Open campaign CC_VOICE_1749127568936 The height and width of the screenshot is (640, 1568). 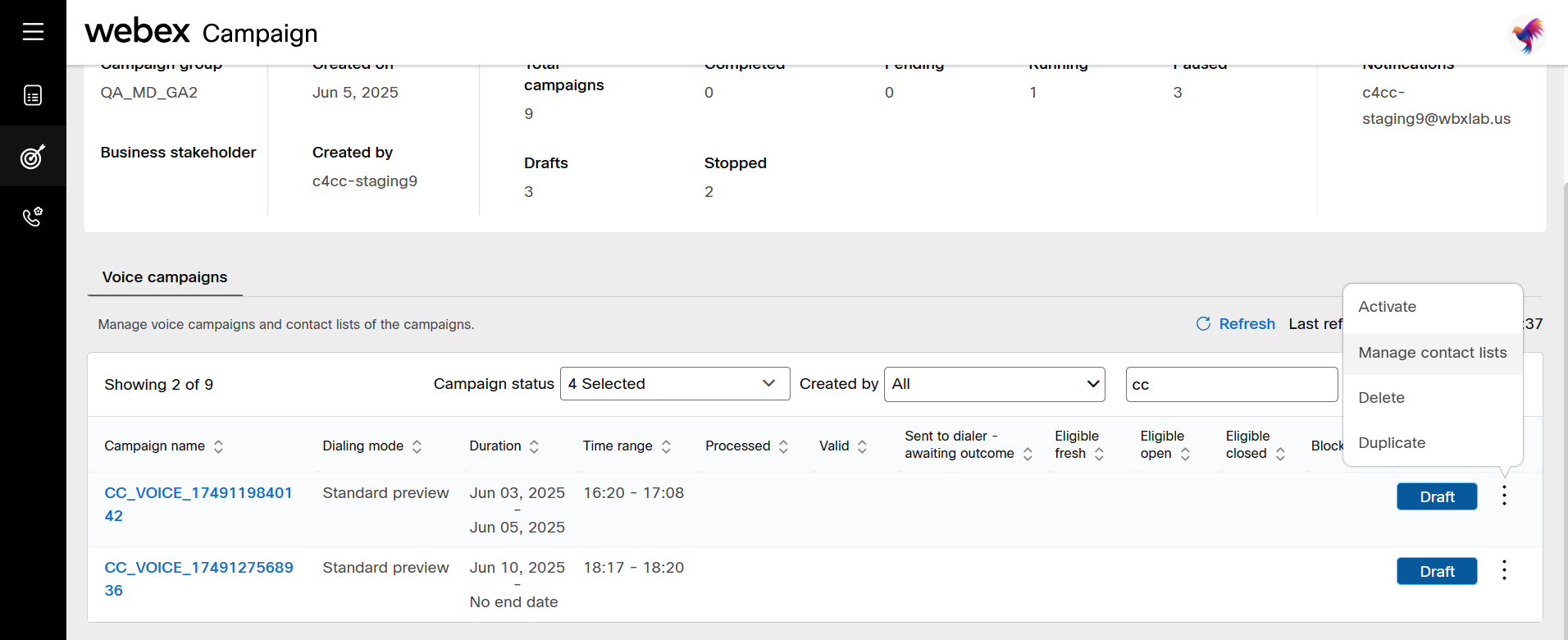coord(198,579)
